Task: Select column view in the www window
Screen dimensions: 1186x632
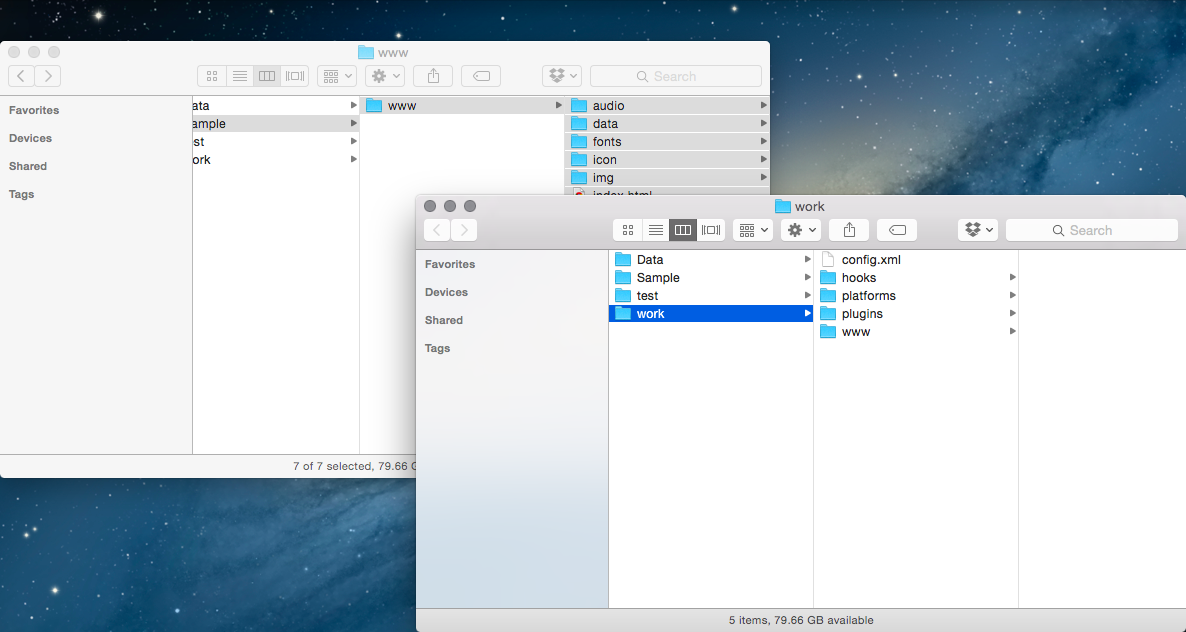Action: (x=267, y=76)
